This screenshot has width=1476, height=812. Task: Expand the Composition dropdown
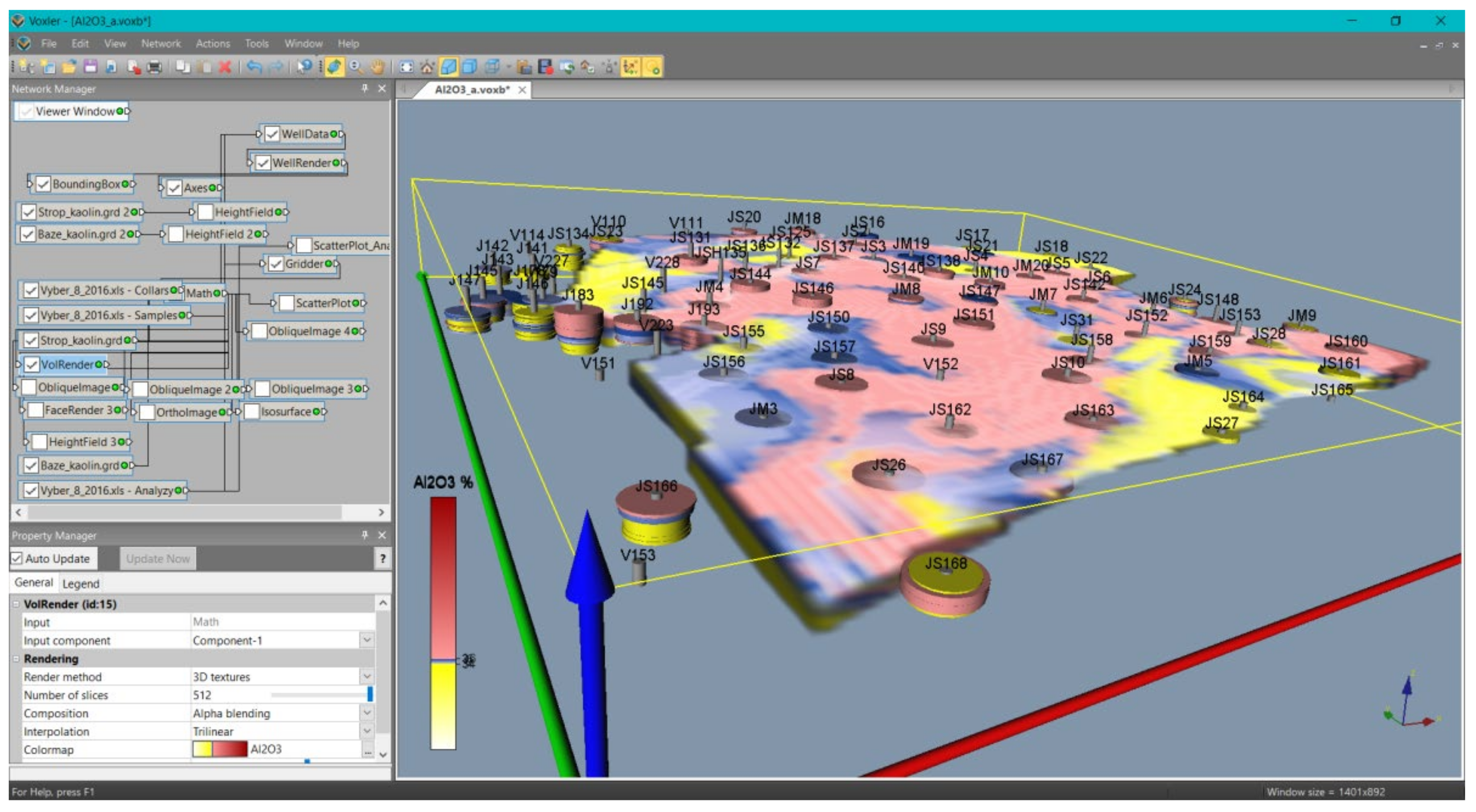367,713
